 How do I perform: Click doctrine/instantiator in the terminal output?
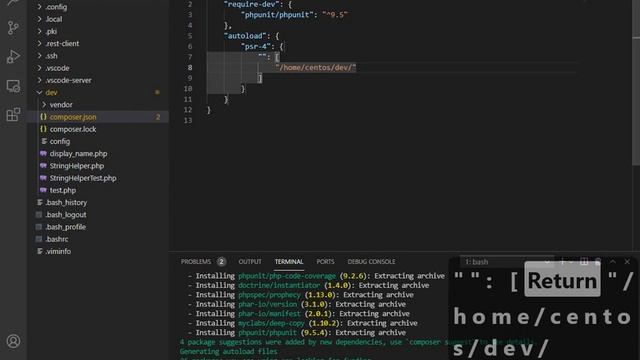(x=279, y=285)
